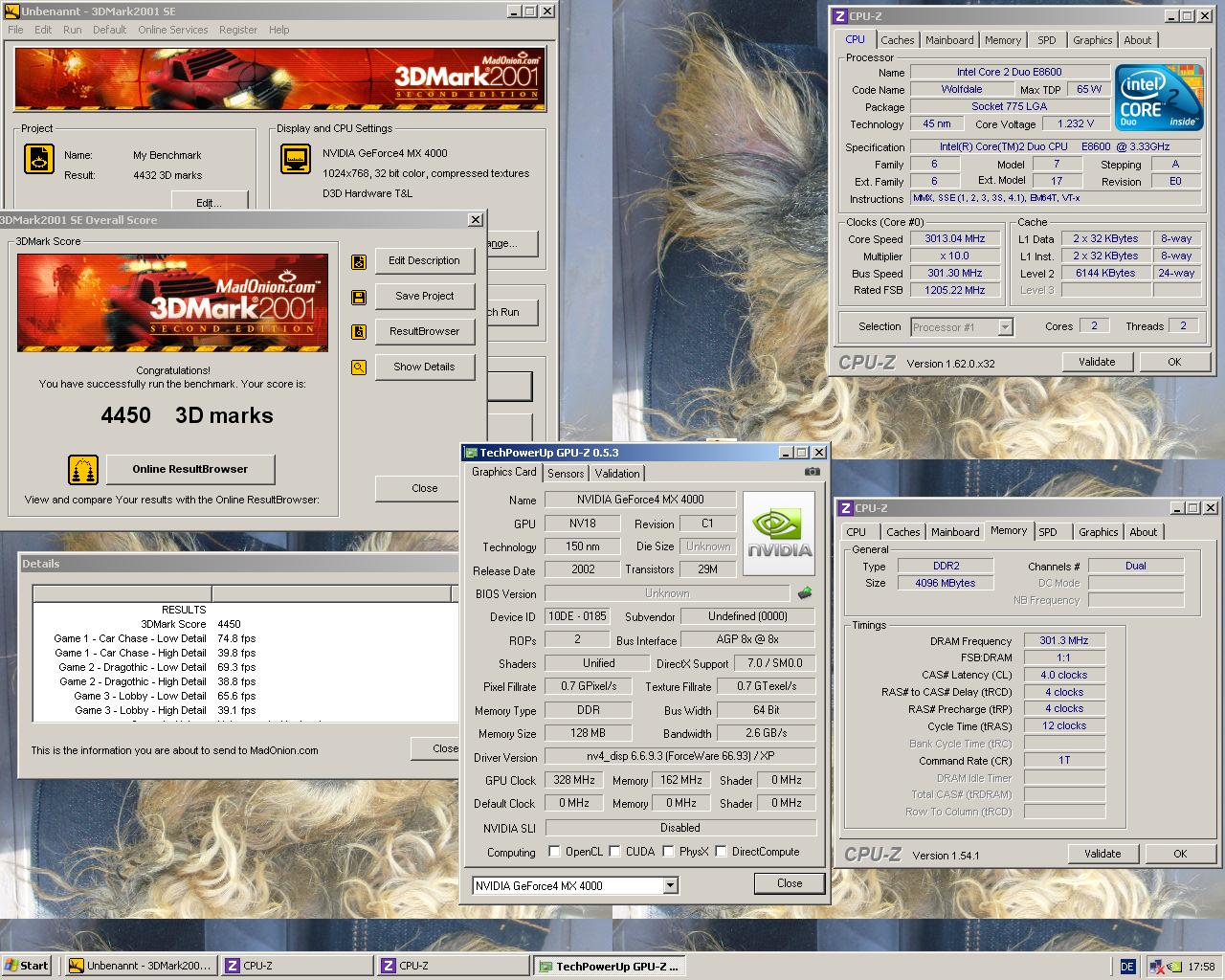Click the Save Project disk icon
Image resolution: width=1225 pixels, height=980 pixels.
tap(359, 297)
